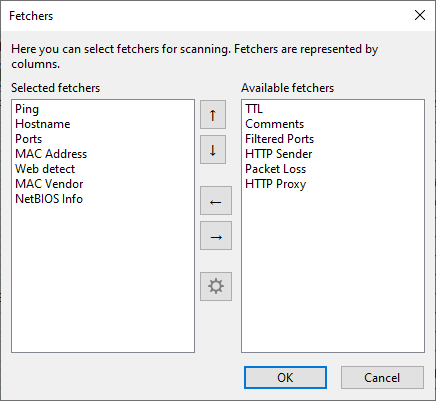436x401 pixels.
Task: Pick Web detect from selected fetchers
Action: pos(45,169)
